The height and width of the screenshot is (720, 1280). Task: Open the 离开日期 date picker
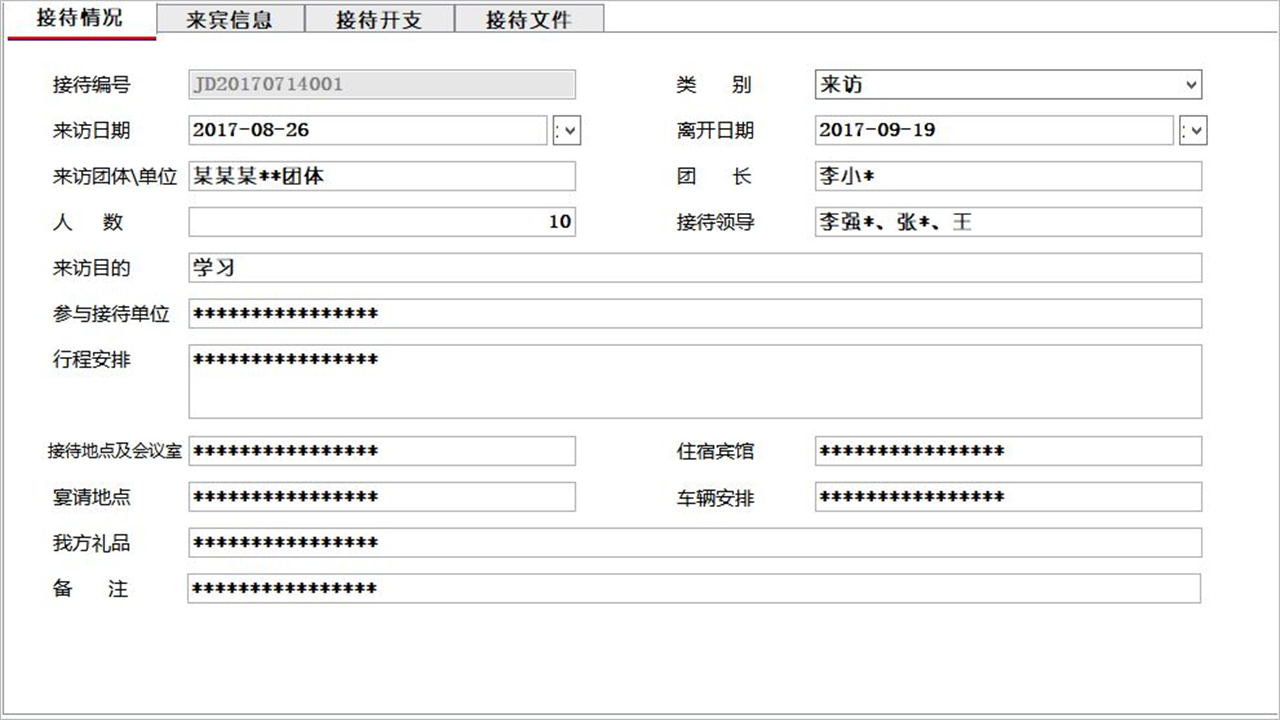click(1193, 130)
